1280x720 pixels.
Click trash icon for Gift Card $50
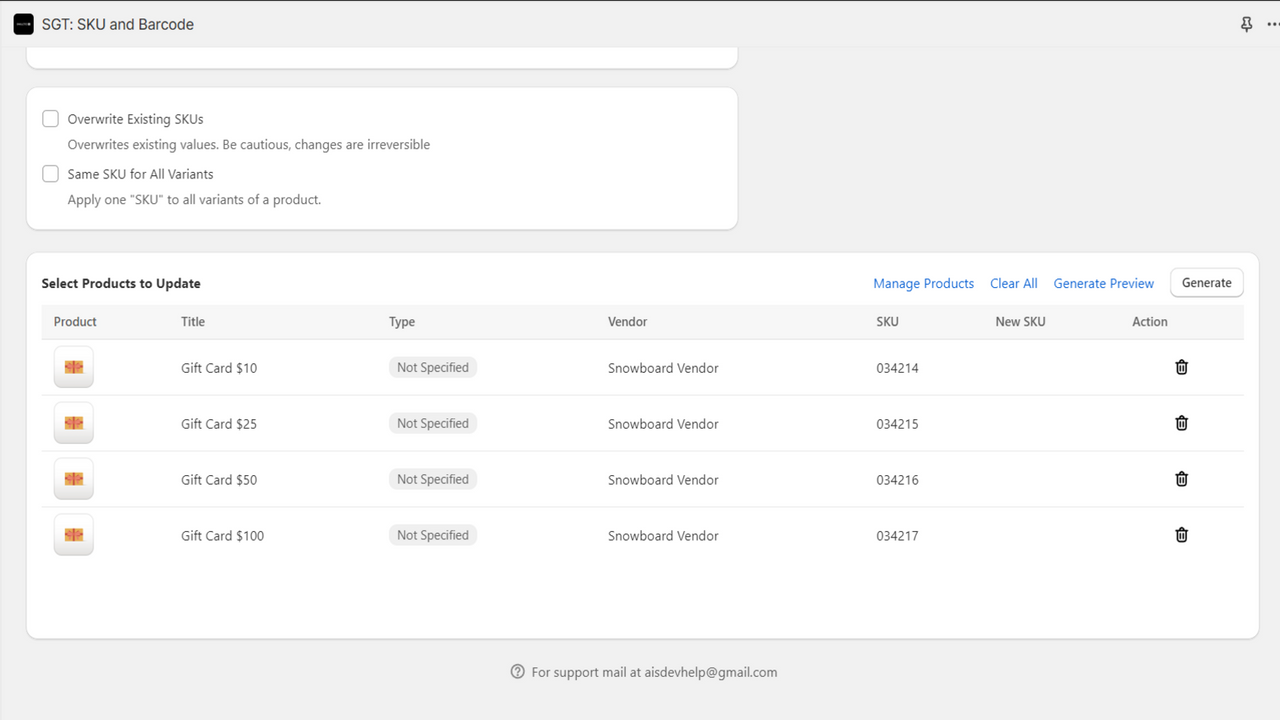pyautogui.click(x=1181, y=479)
